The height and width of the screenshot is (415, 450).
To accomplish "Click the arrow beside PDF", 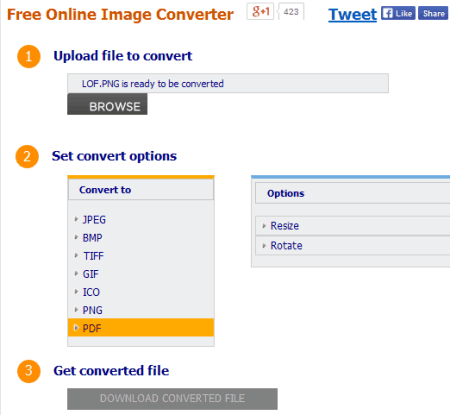I will 76,328.
